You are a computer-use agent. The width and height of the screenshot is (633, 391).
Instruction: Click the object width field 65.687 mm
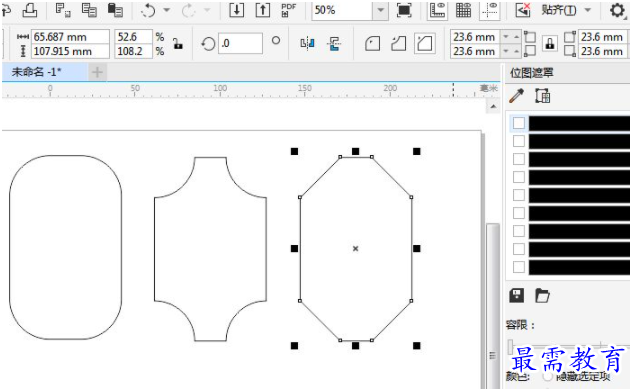tap(70, 37)
